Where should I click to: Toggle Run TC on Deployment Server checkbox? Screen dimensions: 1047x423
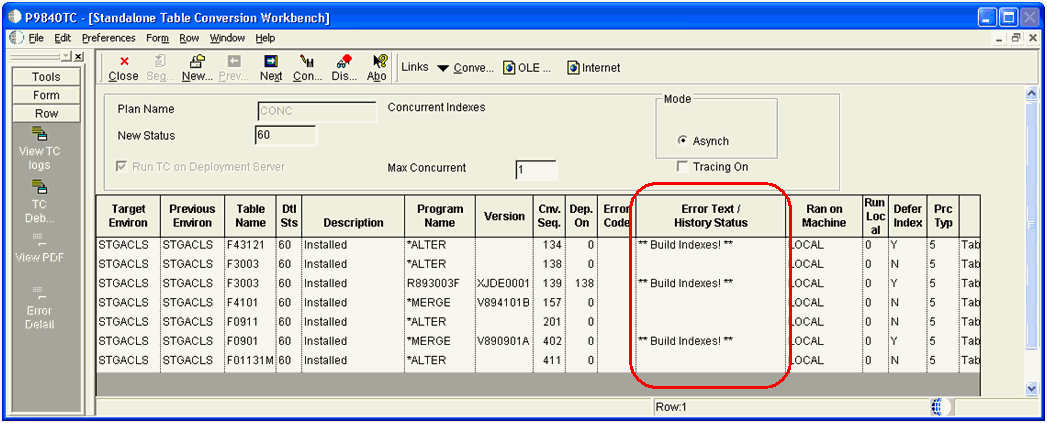click(x=122, y=166)
